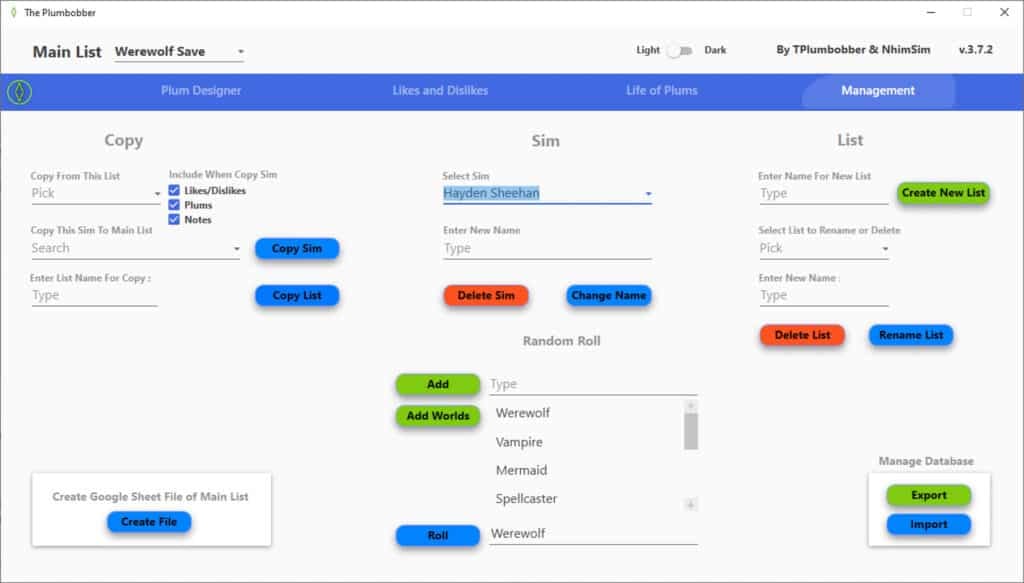Click the Roll button

point(438,535)
